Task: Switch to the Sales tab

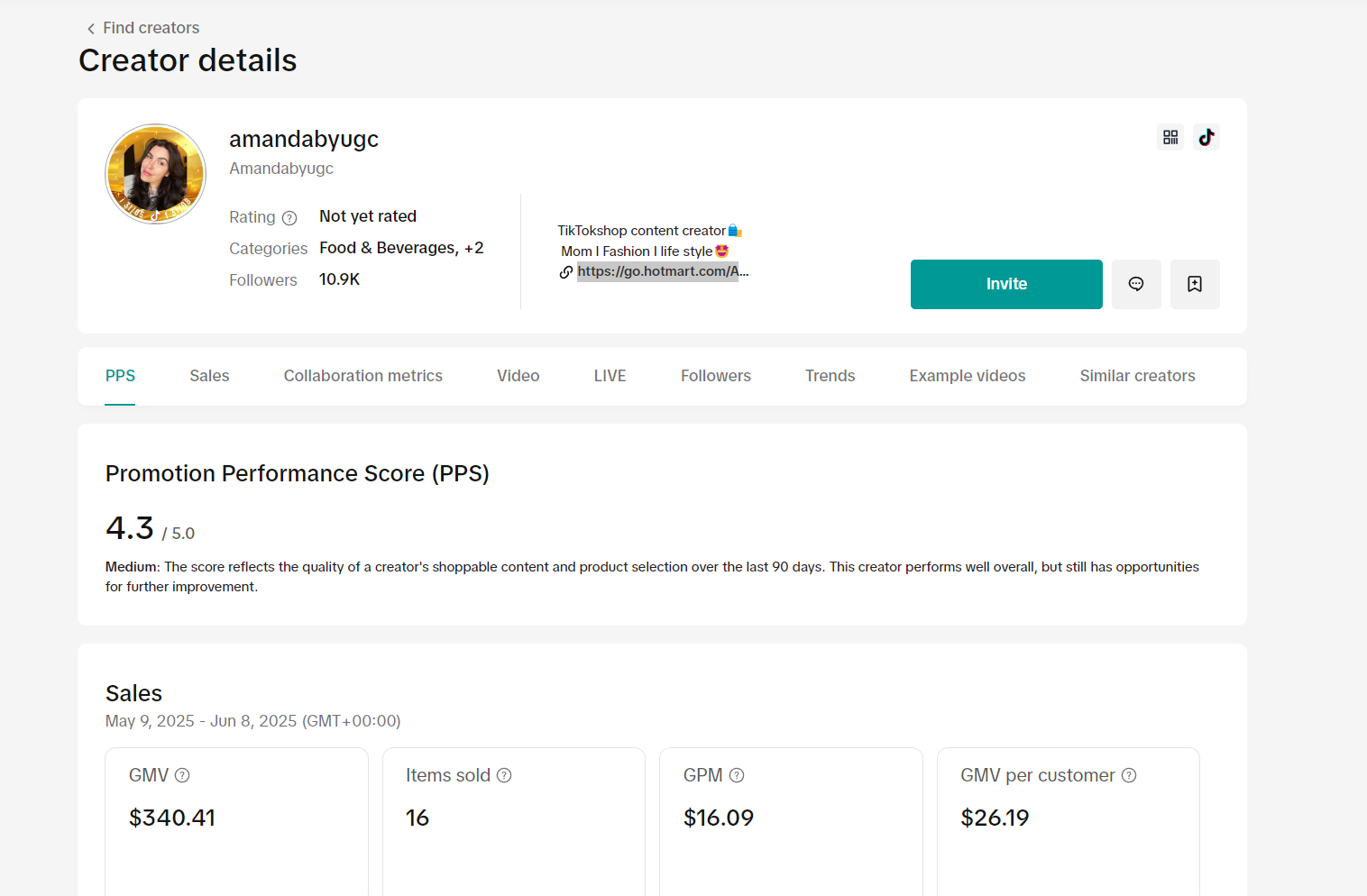Action: click(209, 376)
